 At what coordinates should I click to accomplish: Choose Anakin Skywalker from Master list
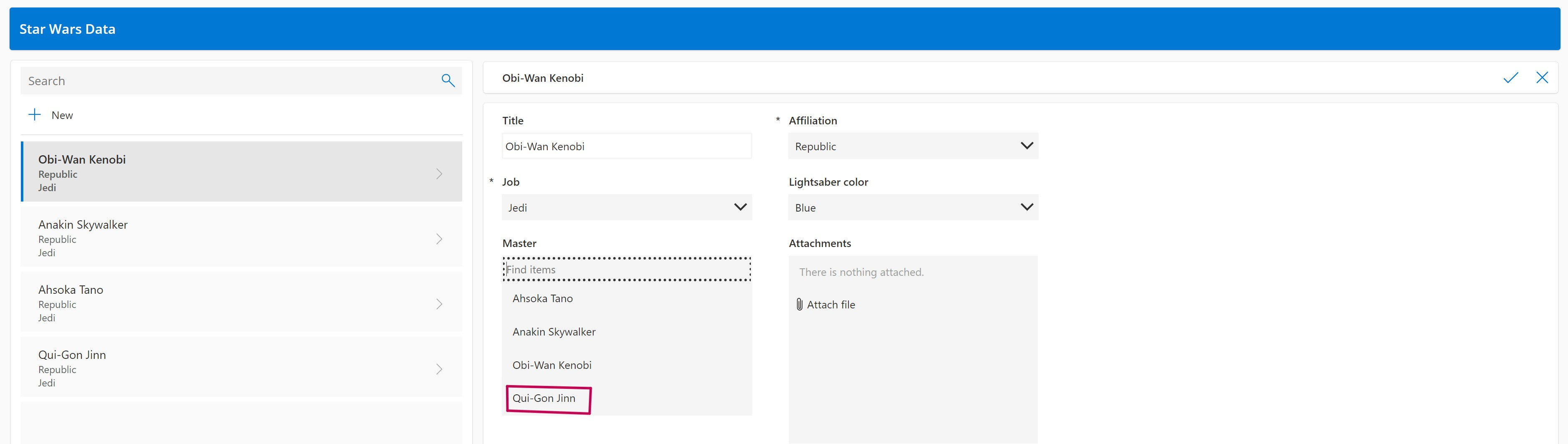[x=627, y=332]
